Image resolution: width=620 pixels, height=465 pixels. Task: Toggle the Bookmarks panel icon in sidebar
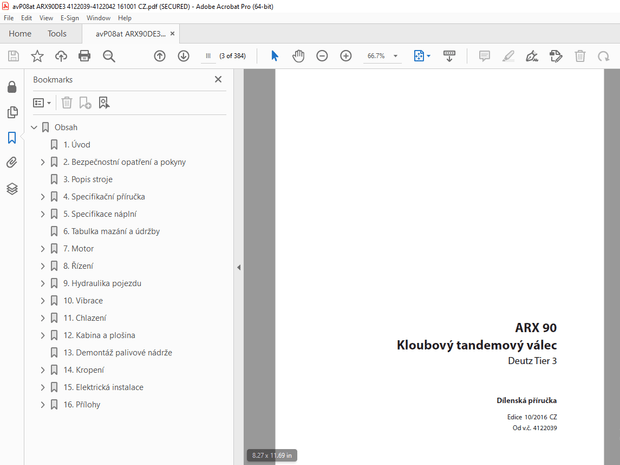click(x=12, y=137)
